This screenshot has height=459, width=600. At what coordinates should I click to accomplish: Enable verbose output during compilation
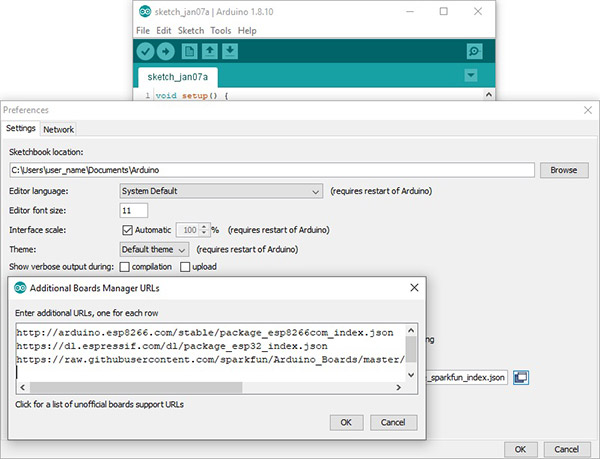coord(125,267)
